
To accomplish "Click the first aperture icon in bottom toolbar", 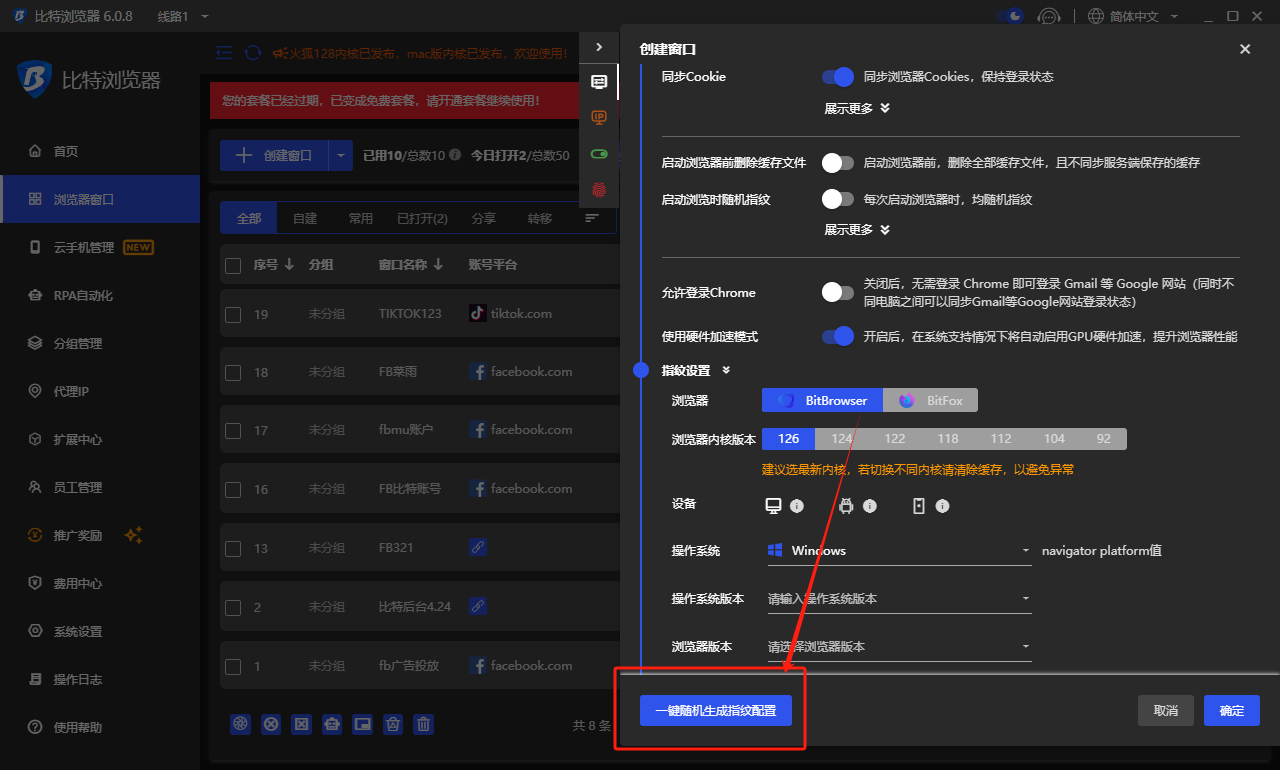I will pyautogui.click(x=240, y=725).
